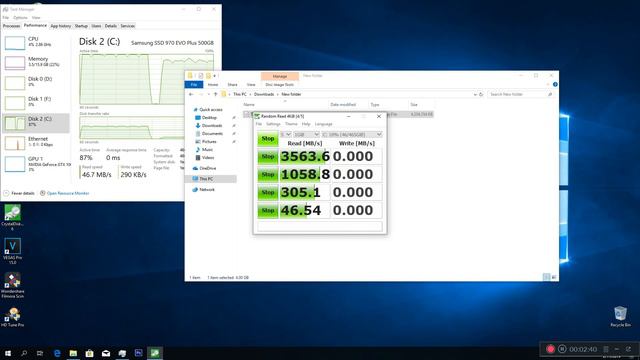
Task: Open target drive C: dropdown
Action: coord(352,135)
